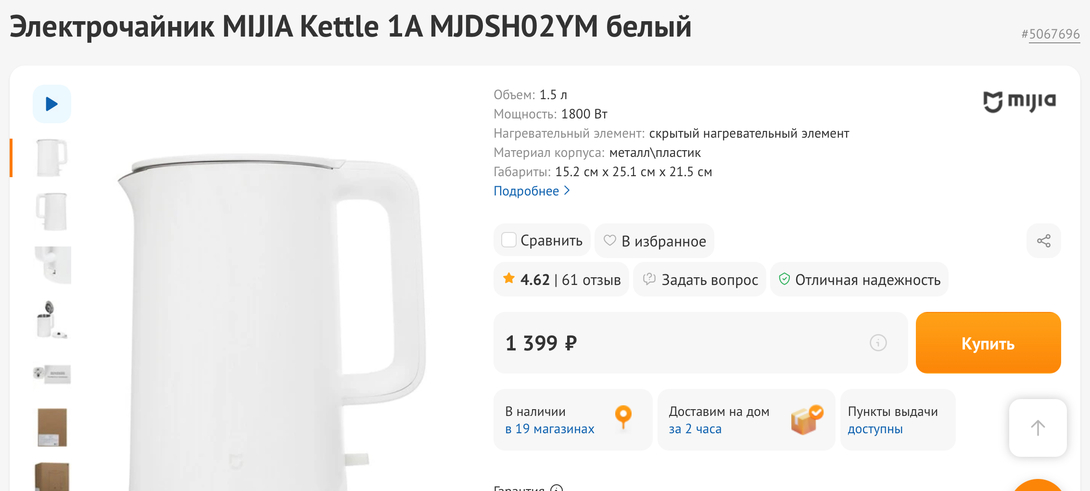The height and width of the screenshot is (491, 1090).
Task: Click the rating star icon
Action: pos(509,279)
